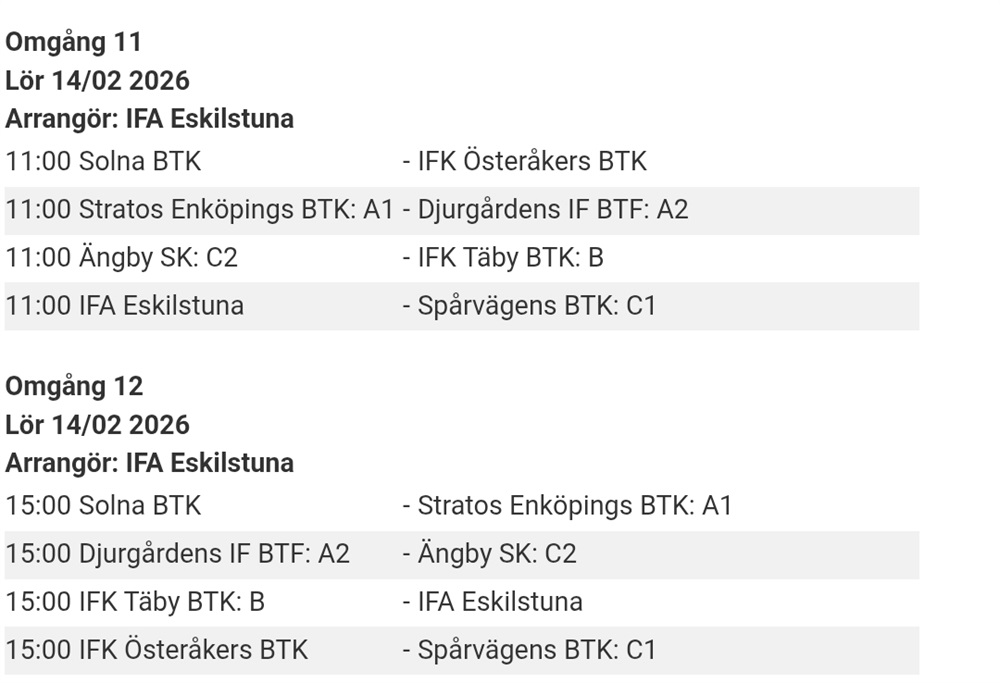Select IFK Täby BTK: B at 15:00

point(172,602)
